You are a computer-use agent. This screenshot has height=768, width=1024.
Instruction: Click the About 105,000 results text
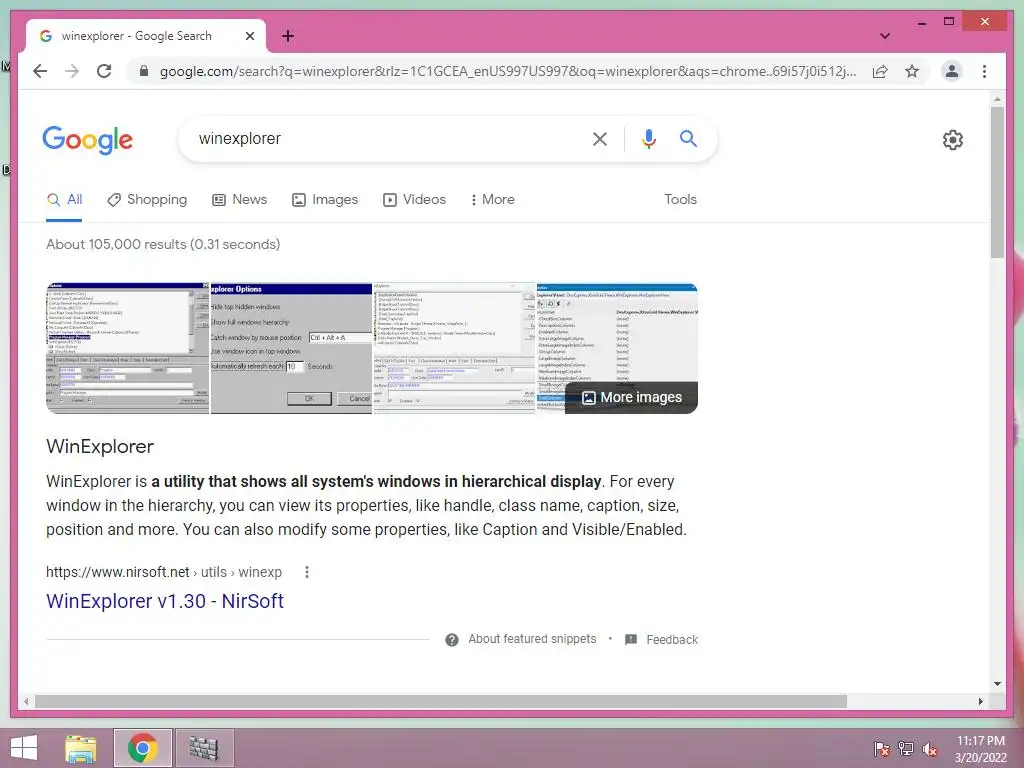pos(163,244)
